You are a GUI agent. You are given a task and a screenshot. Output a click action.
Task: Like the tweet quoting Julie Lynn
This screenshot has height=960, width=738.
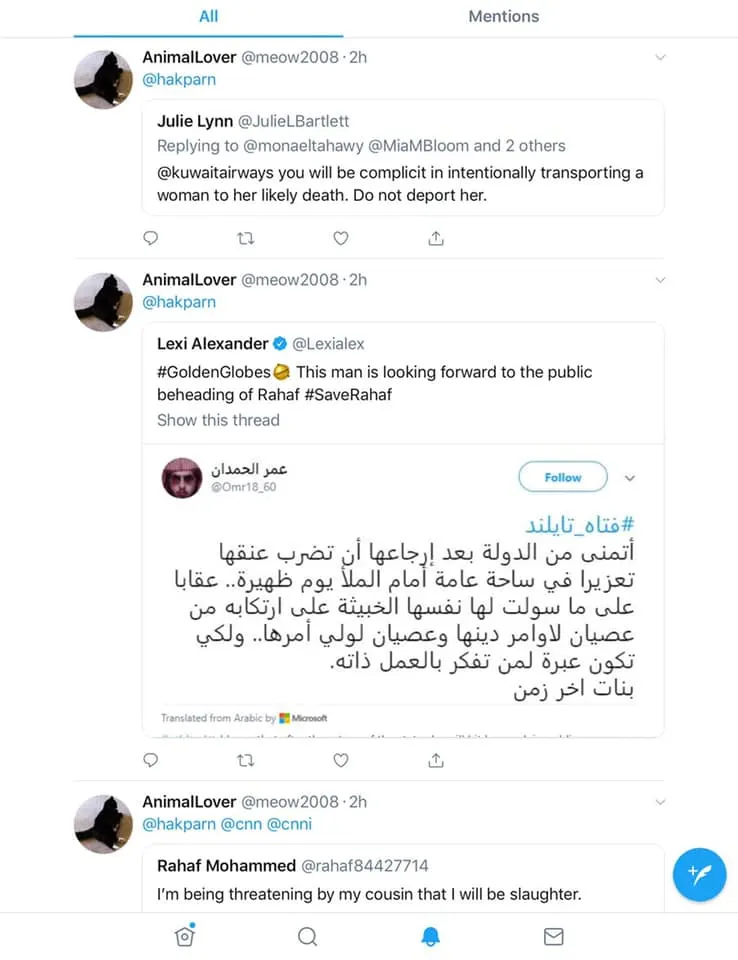340,238
